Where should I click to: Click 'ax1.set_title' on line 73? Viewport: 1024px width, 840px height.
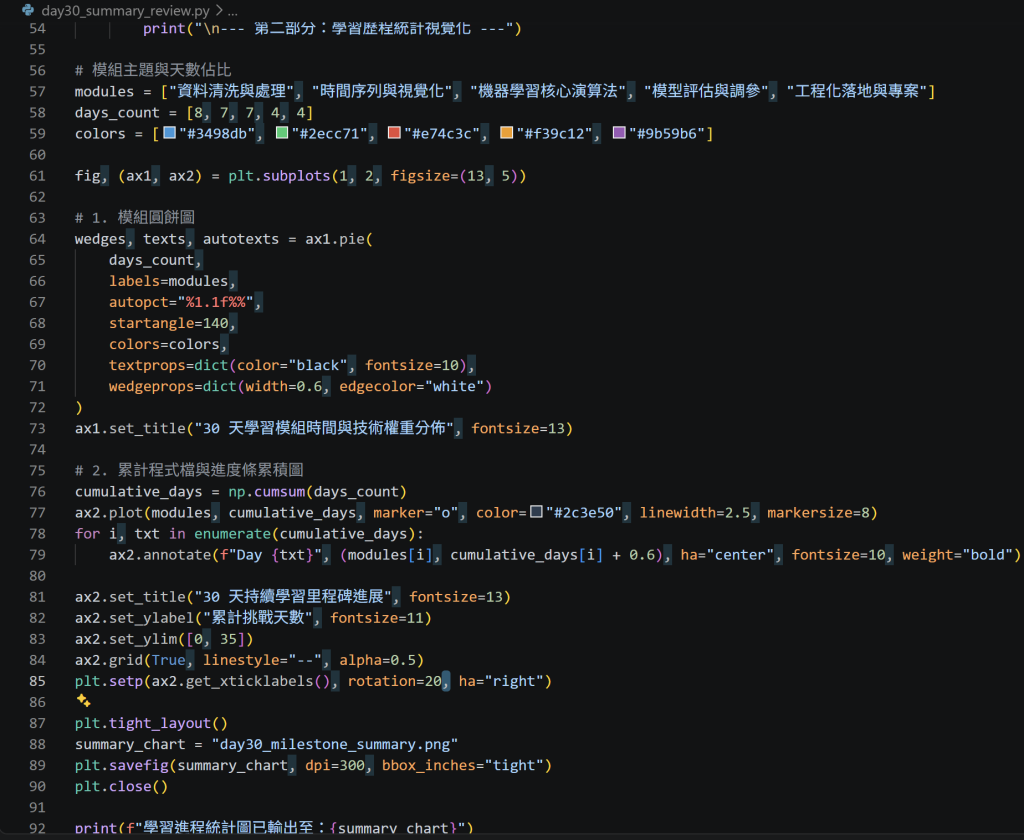click(130, 428)
